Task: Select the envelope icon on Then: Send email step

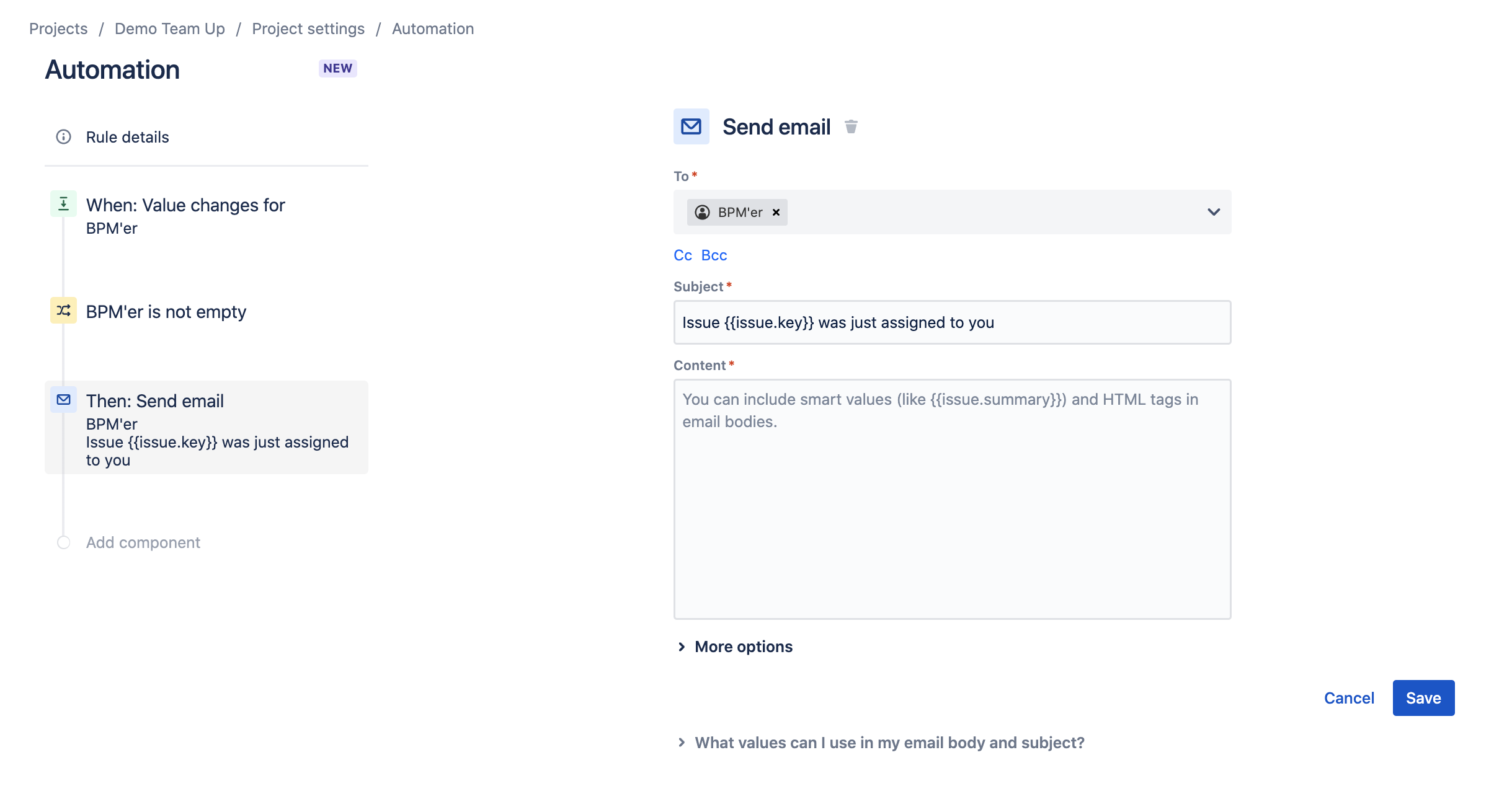Action: (x=63, y=400)
